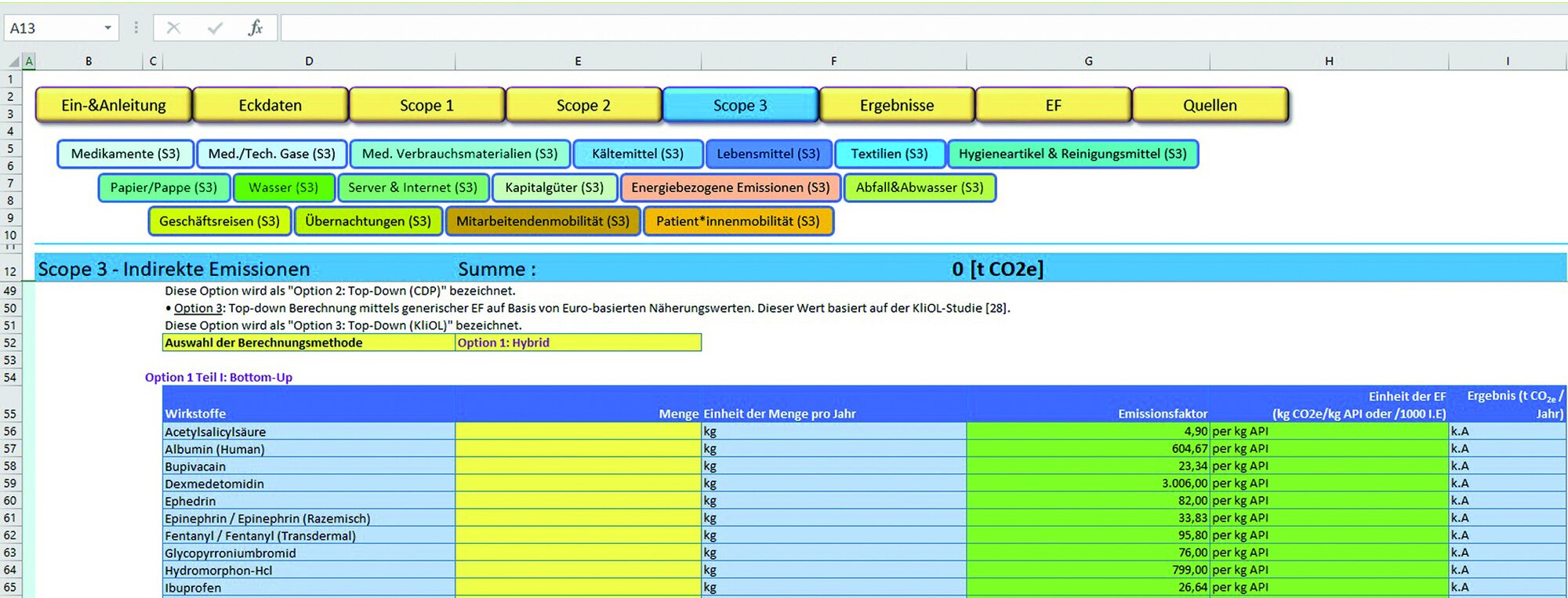Click the Insert Function fx icon
Viewport: 1568px width, 598px height.
(x=255, y=28)
